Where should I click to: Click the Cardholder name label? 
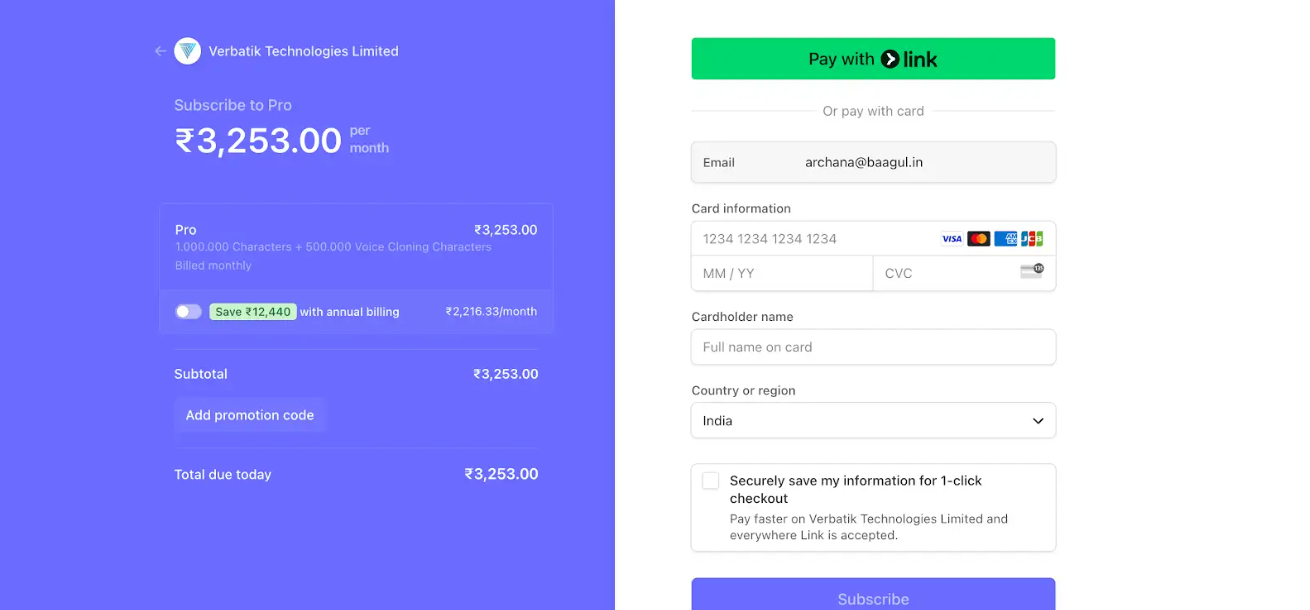[x=742, y=317]
